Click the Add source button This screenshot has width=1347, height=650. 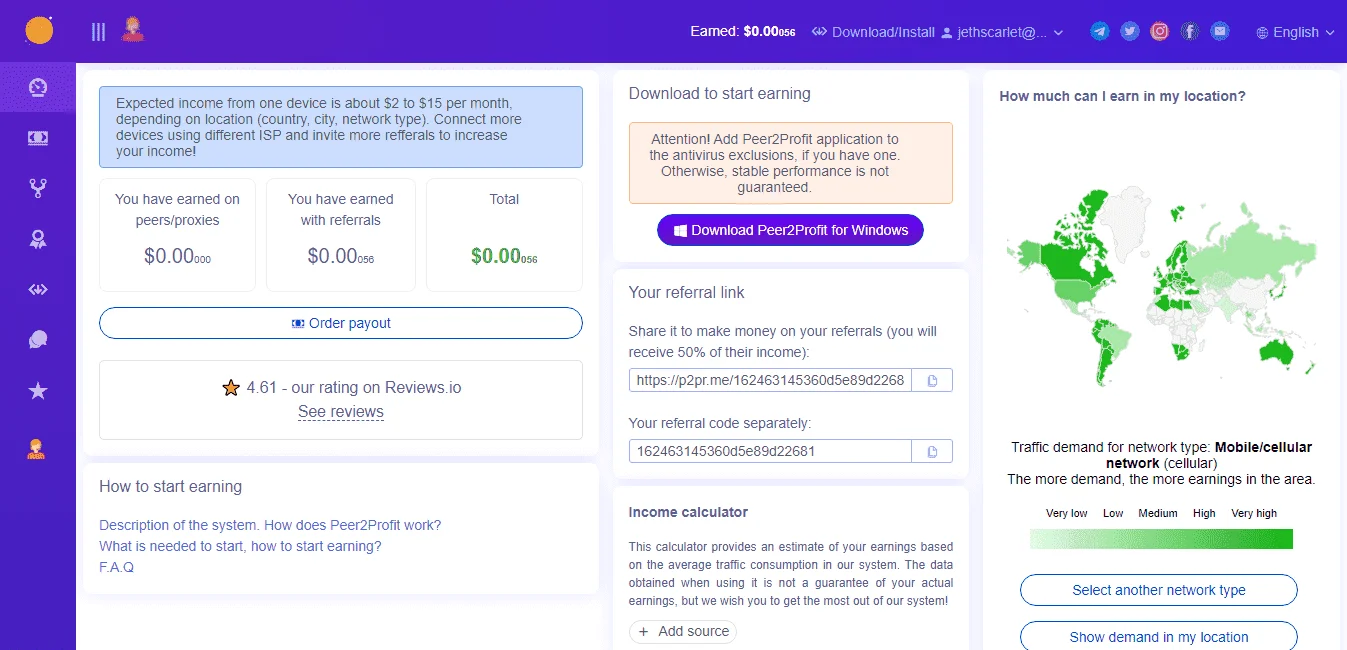(683, 632)
